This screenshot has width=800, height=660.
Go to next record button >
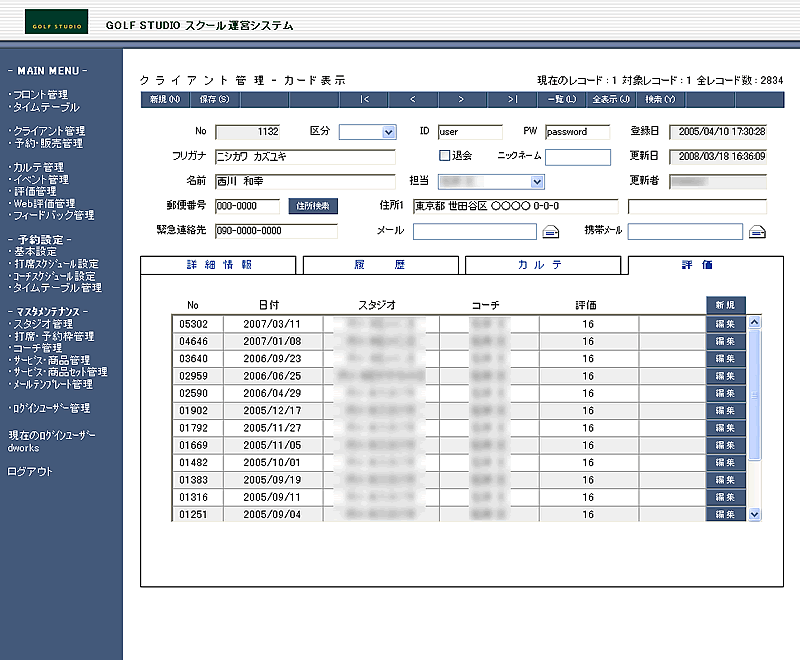pos(461,99)
